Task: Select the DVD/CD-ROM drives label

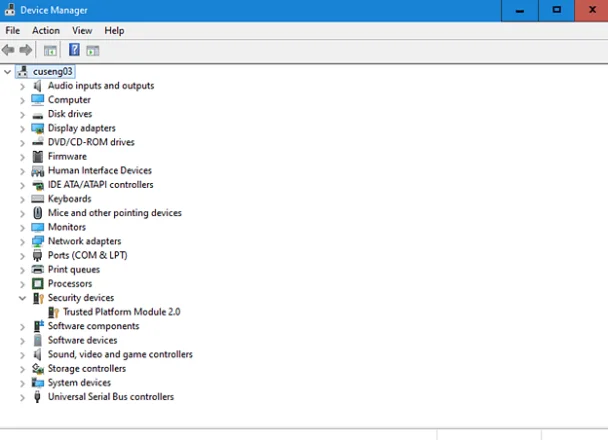Action: click(x=91, y=142)
